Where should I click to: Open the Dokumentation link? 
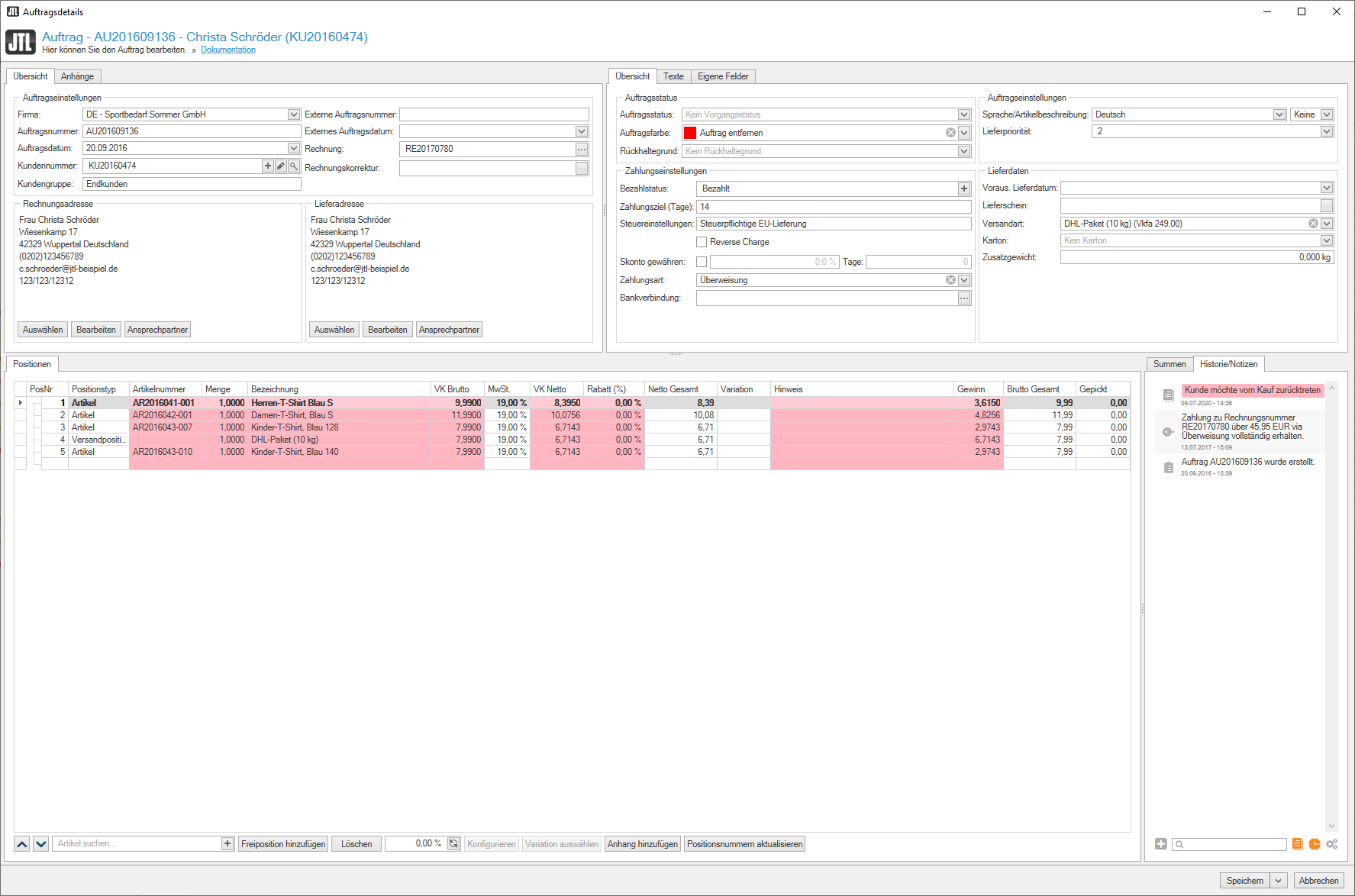click(x=228, y=50)
